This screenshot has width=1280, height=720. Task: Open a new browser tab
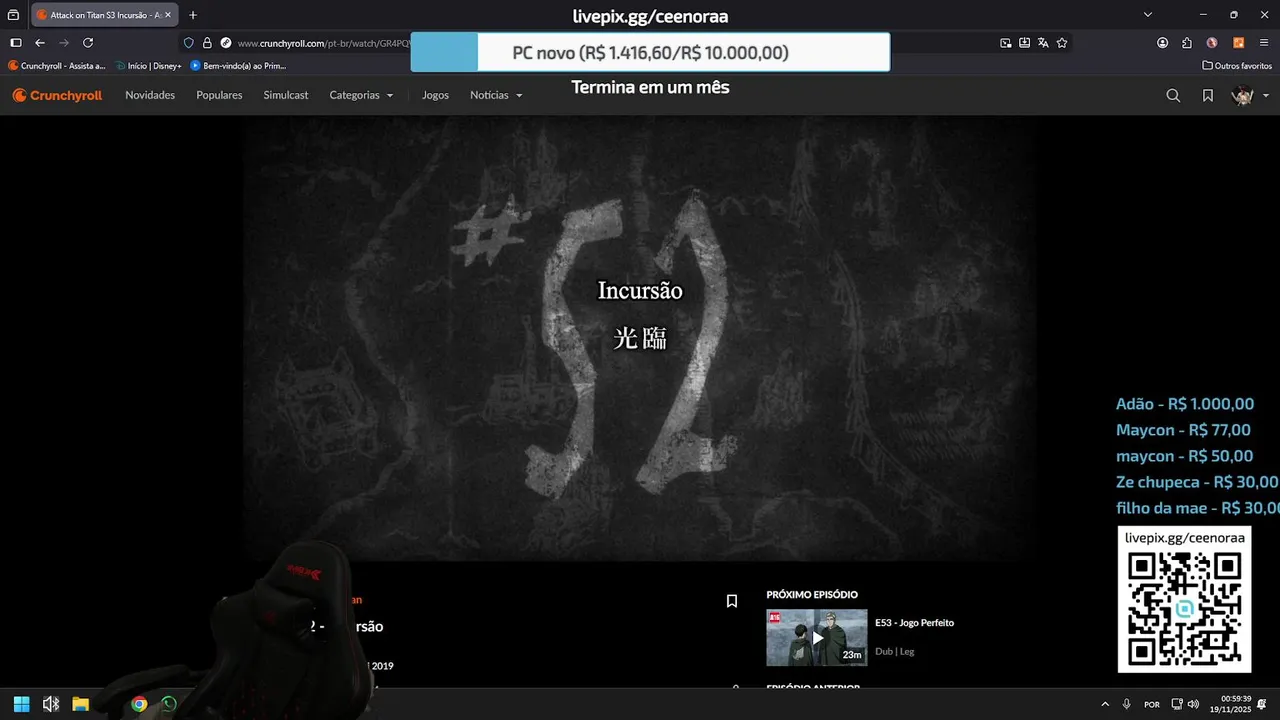click(193, 15)
